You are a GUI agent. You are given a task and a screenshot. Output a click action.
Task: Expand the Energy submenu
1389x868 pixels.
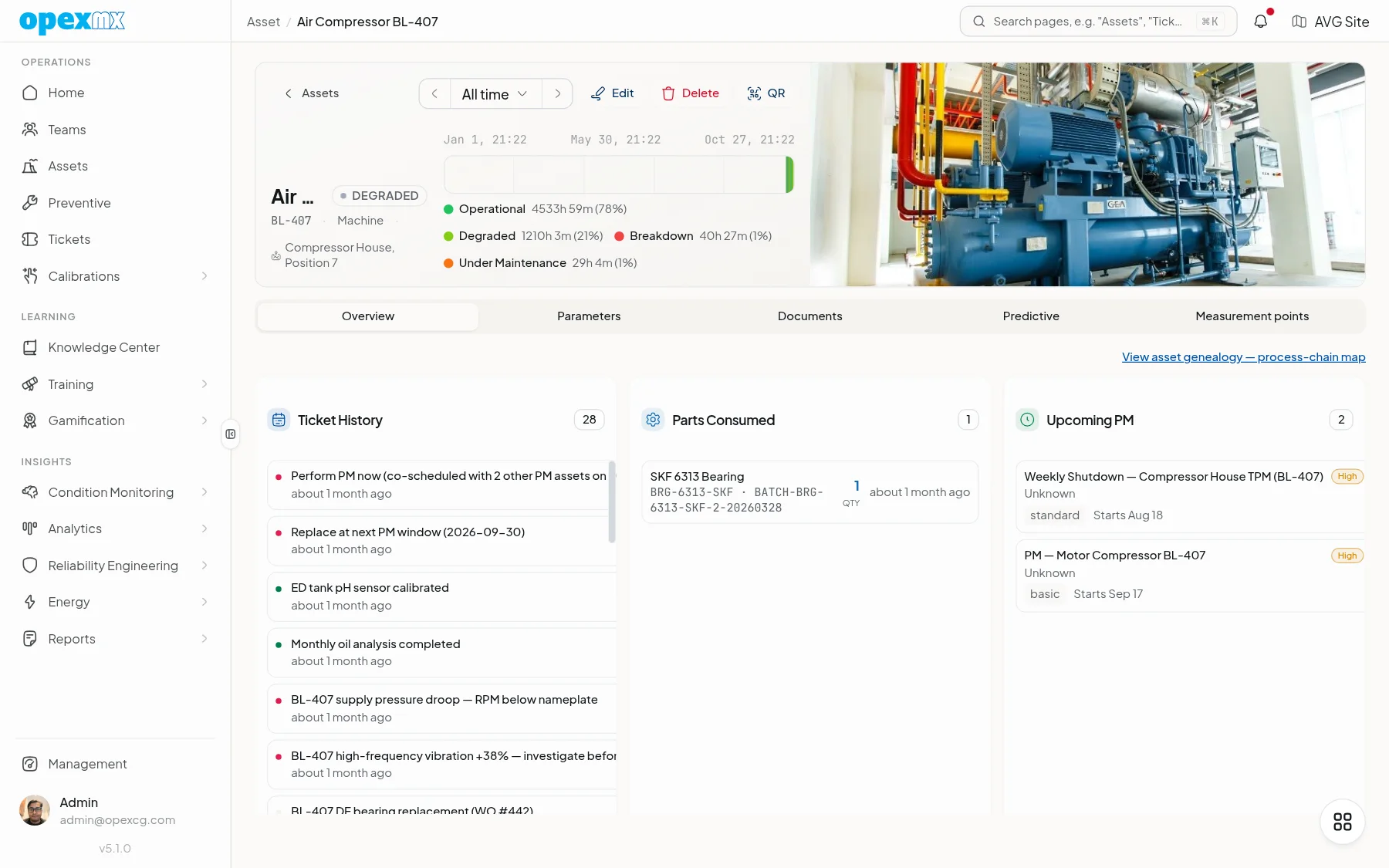[204, 602]
